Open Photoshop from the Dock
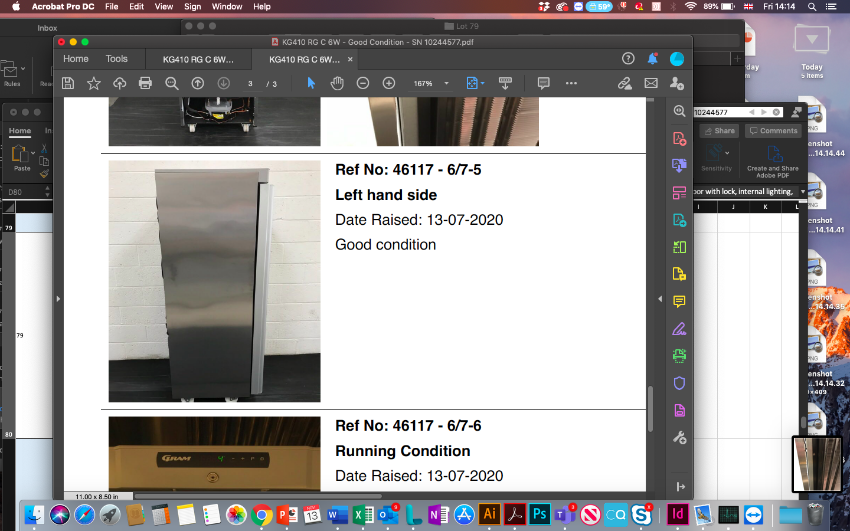This screenshot has height=531, width=850. (539, 514)
